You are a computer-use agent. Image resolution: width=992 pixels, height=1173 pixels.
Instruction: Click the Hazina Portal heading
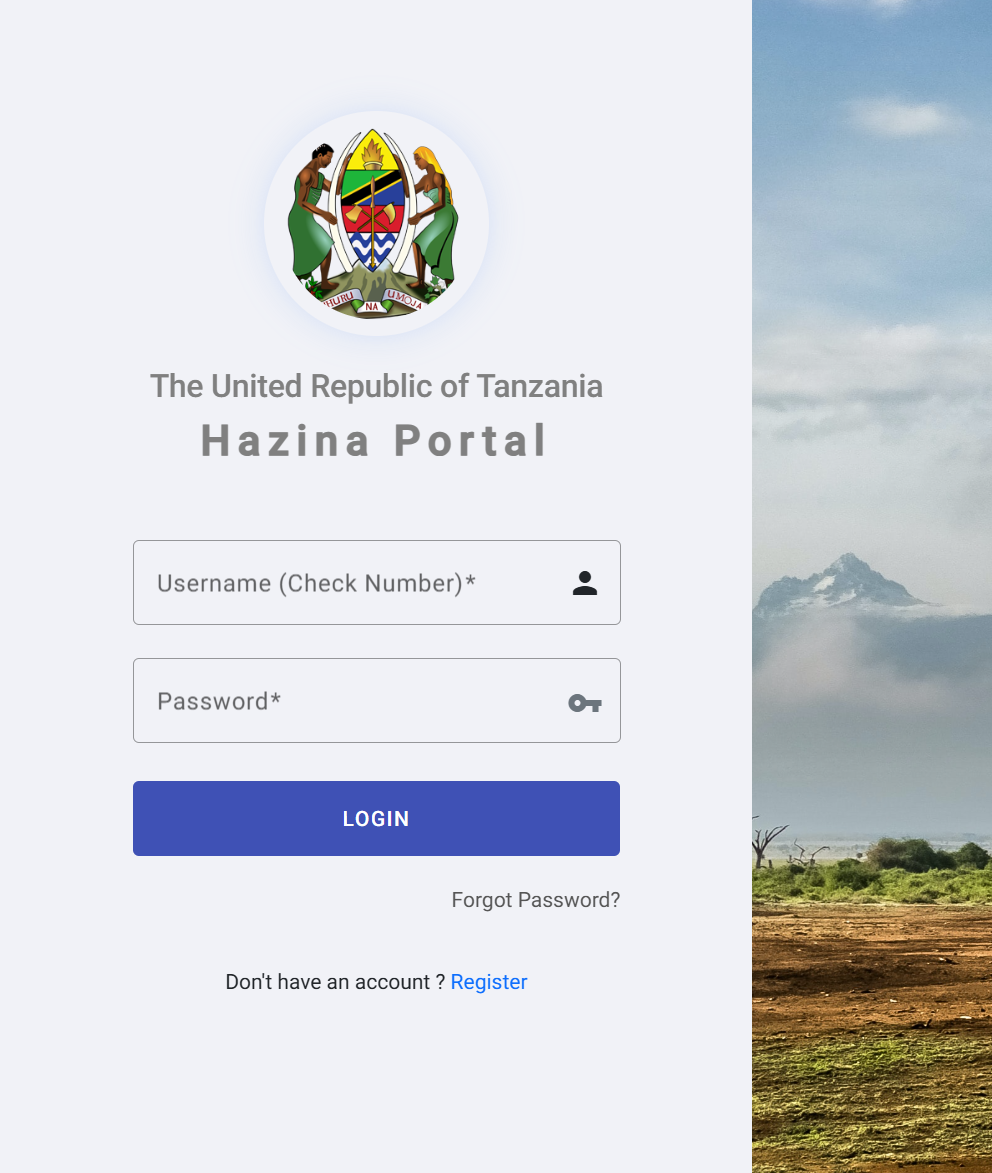click(x=374, y=440)
